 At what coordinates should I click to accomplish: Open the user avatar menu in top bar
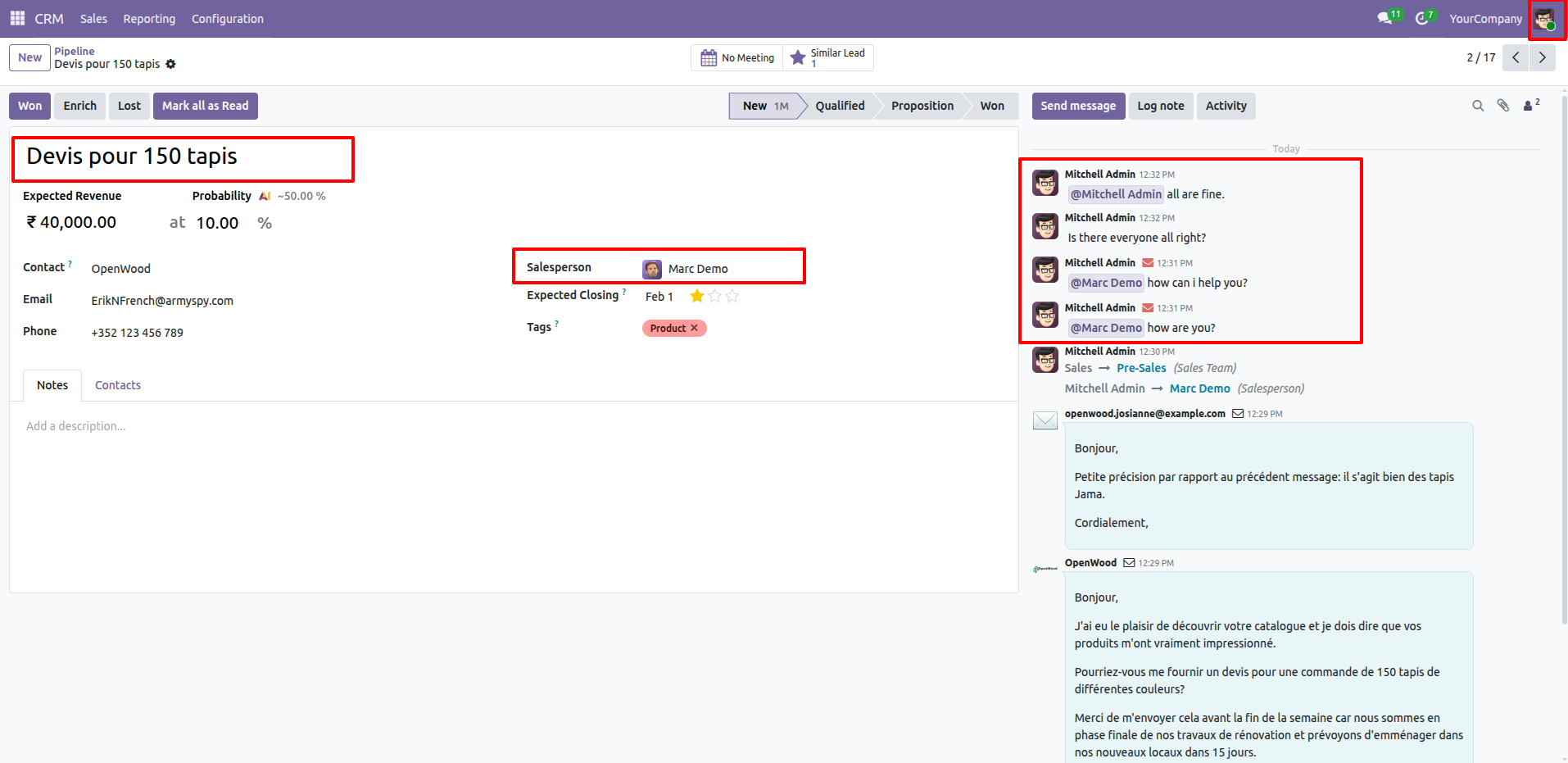[1544, 19]
